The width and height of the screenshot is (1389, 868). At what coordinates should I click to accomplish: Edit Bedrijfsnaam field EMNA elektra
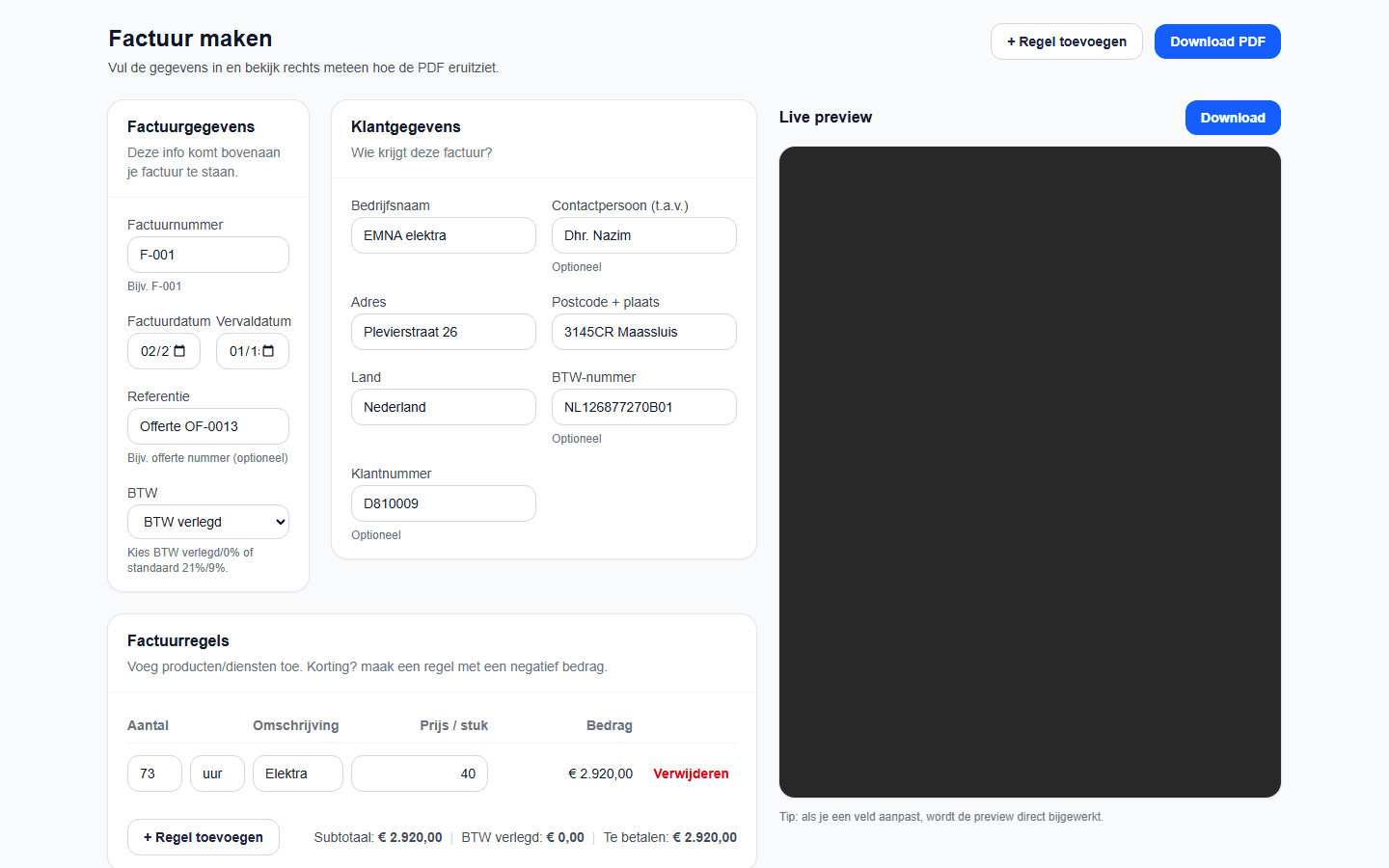pos(444,235)
